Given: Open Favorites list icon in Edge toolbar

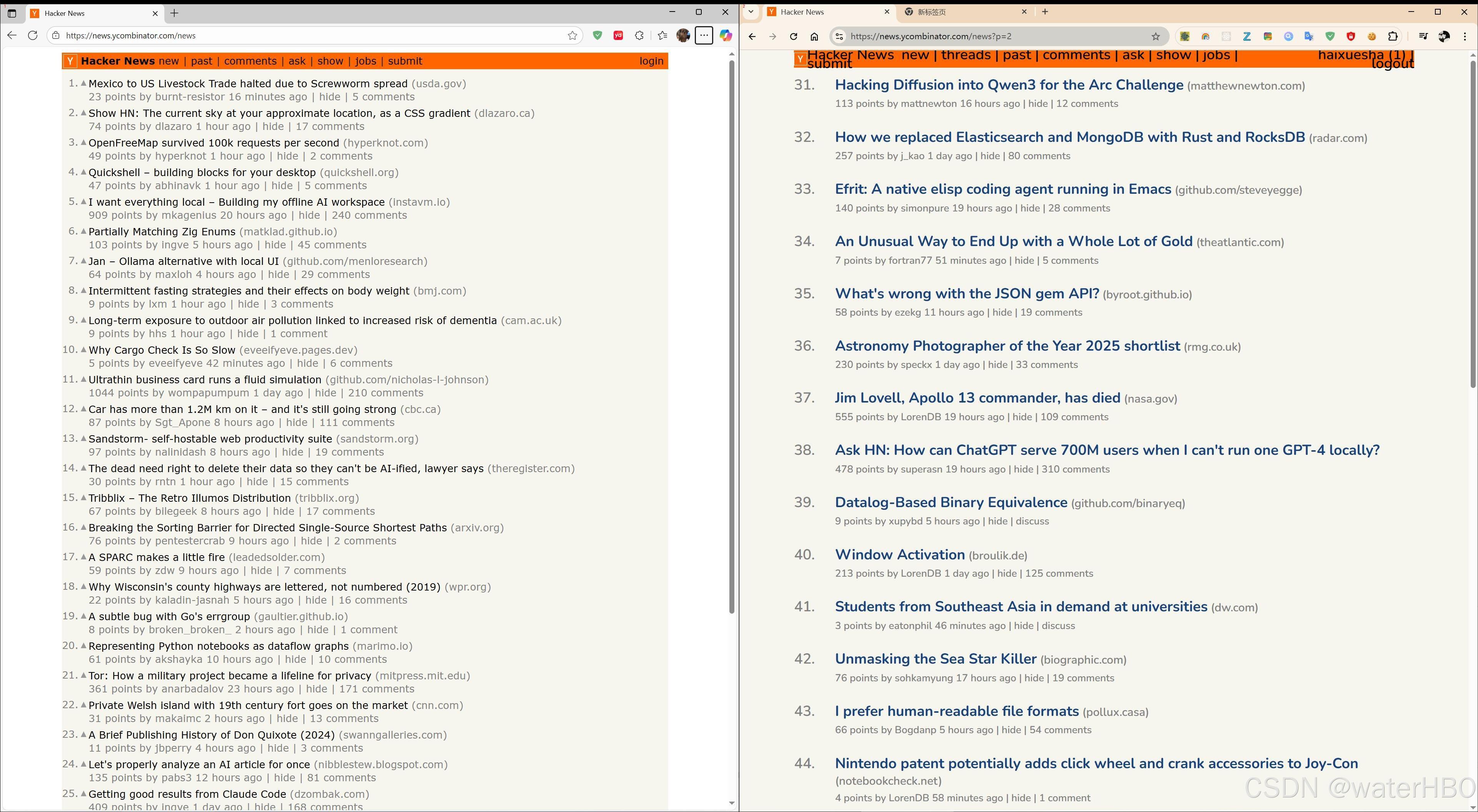Looking at the screenshot, I should pos(662,36).
